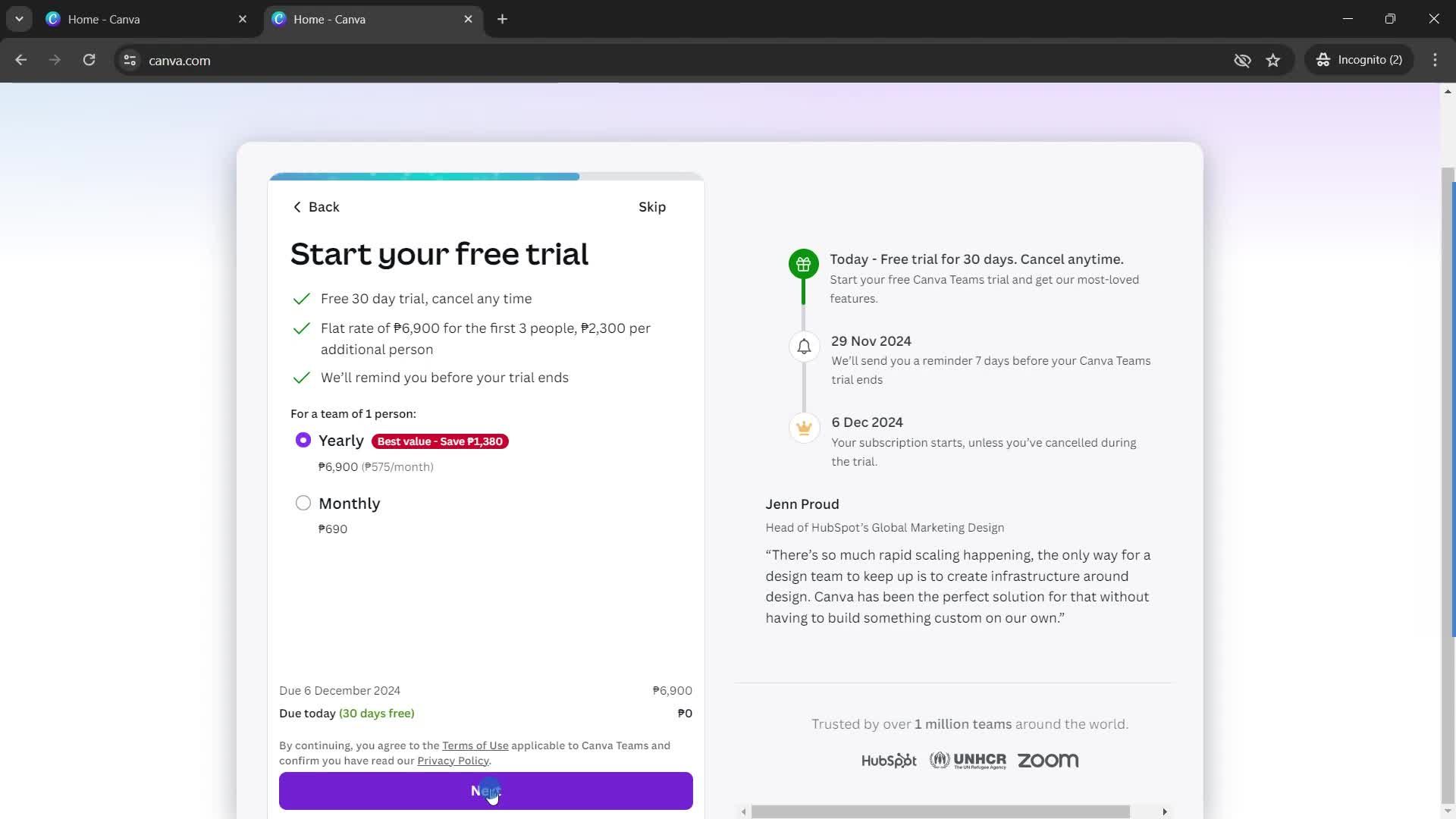Click the Free 30 day trial checkmark icon

pyautogui.click(x=301, y=299)
